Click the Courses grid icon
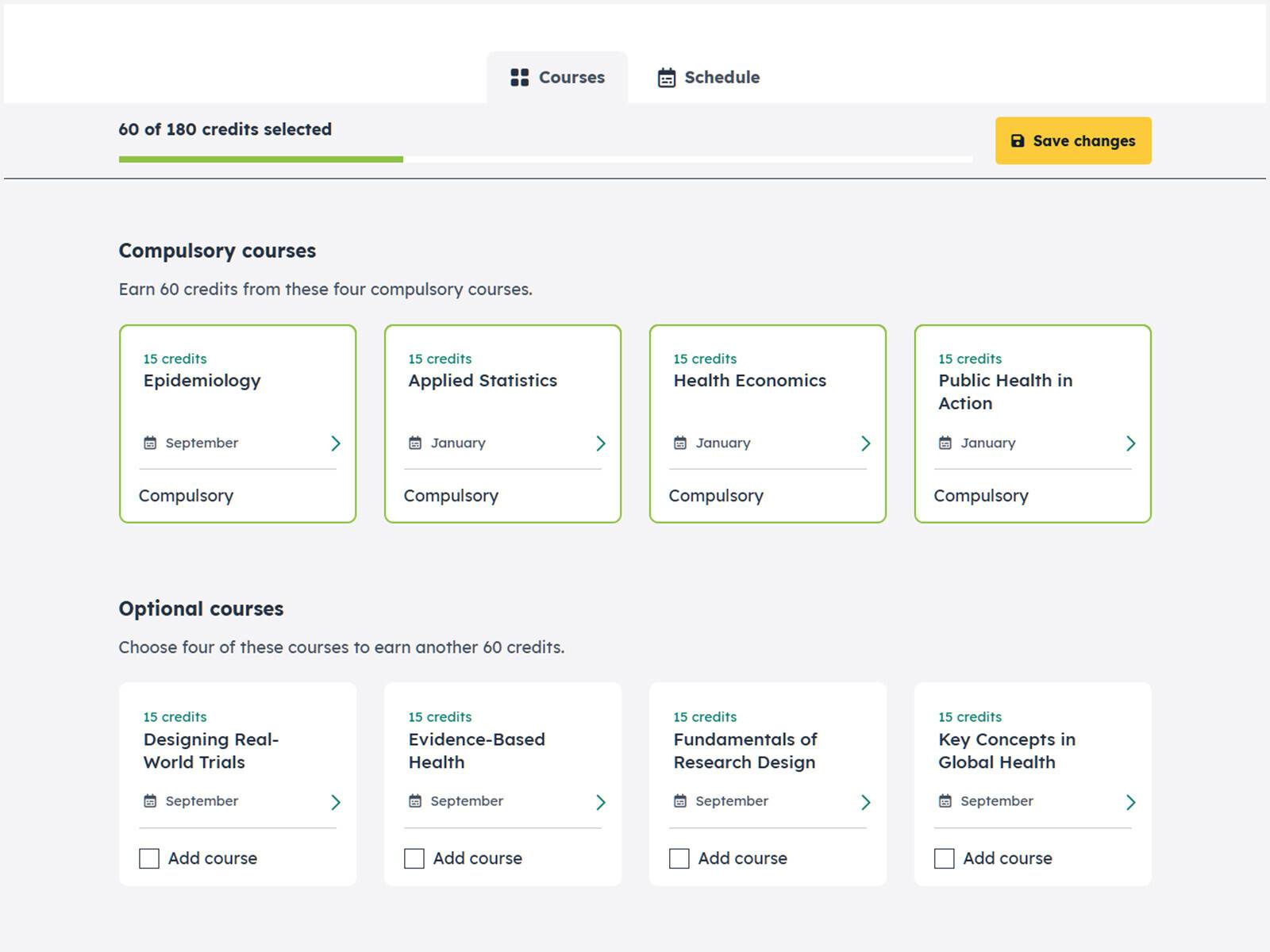 (x=519, y=77)
